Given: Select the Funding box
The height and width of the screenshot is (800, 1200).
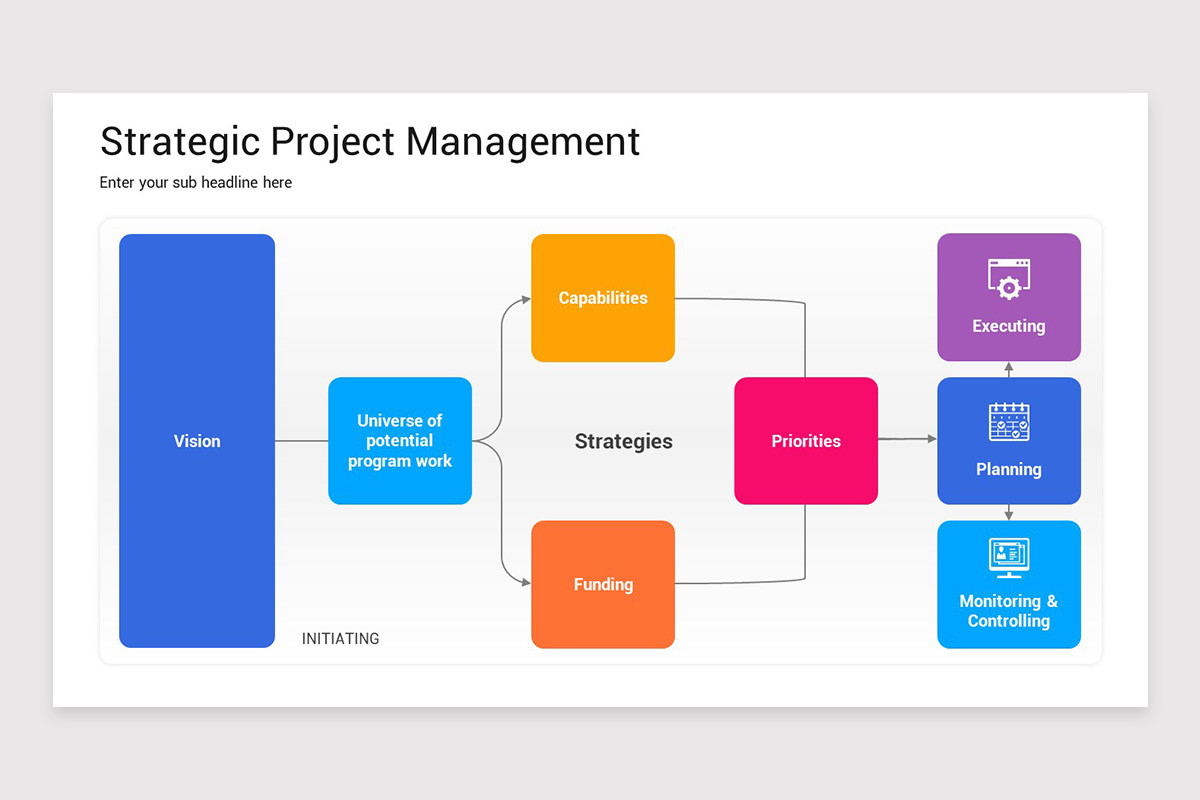Looking at the screenshot, I should 603,584.
